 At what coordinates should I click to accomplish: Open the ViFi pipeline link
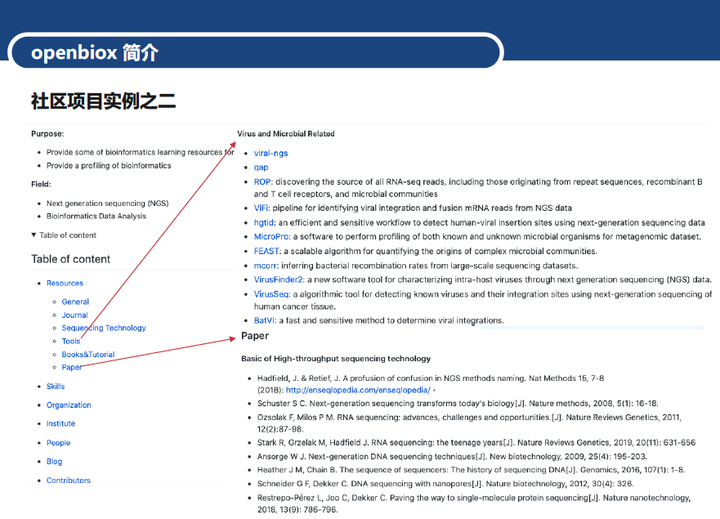click(261, 208)
